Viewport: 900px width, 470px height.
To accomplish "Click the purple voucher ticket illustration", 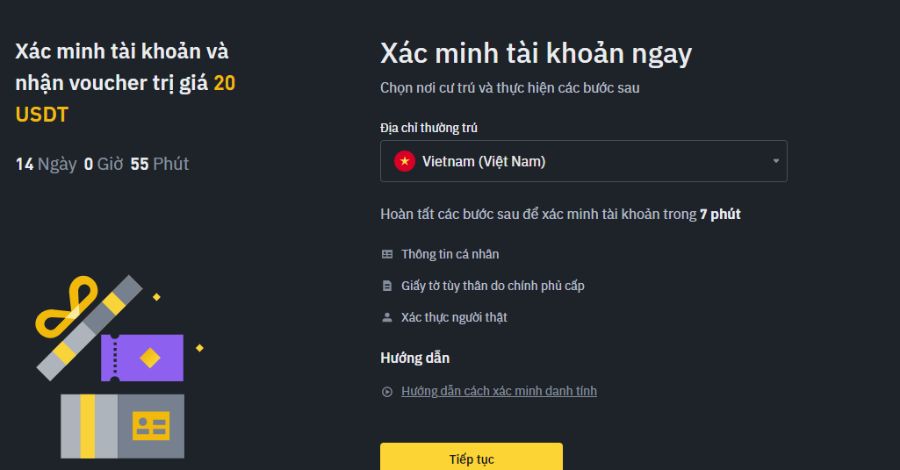I will click(142, 357).
